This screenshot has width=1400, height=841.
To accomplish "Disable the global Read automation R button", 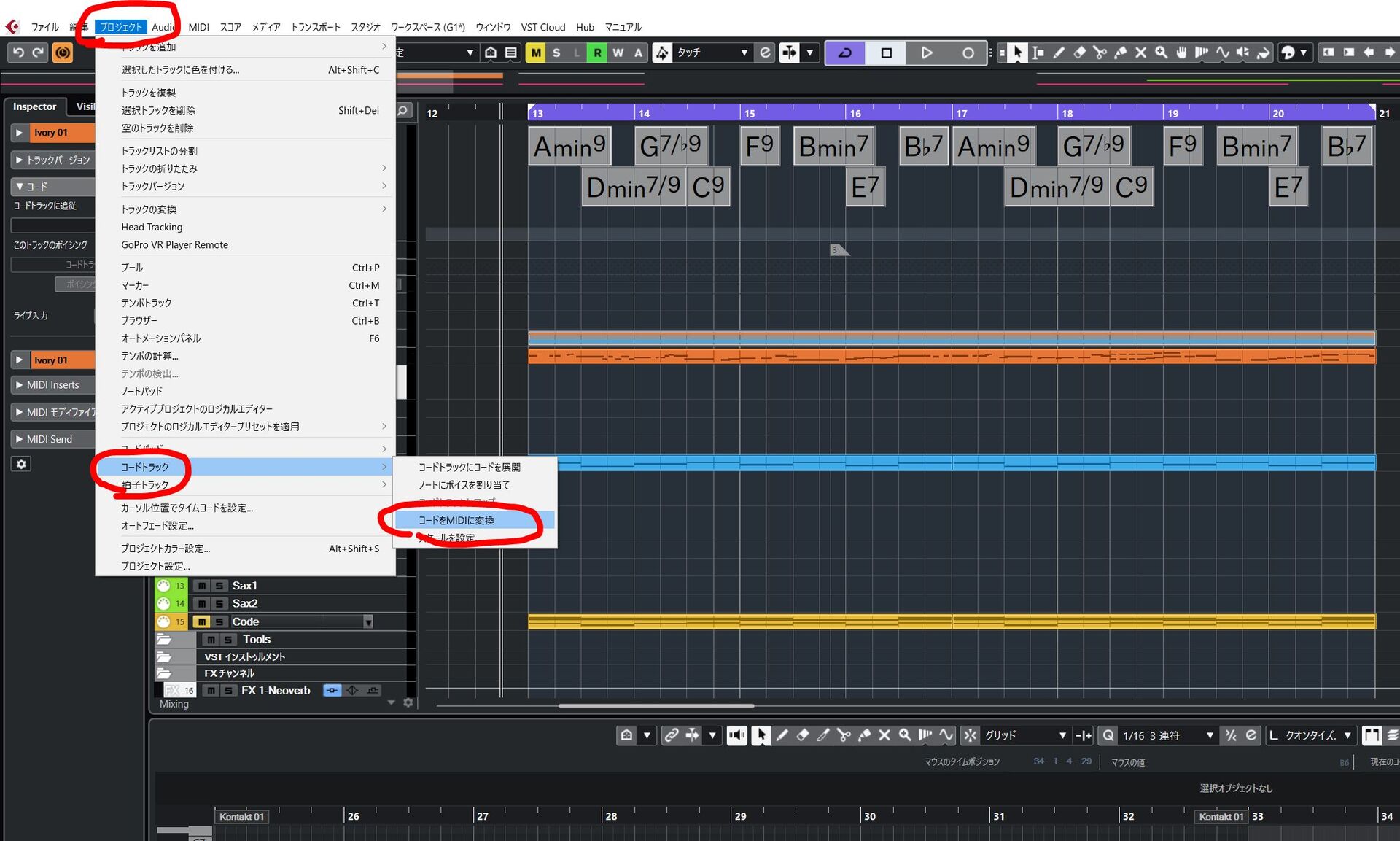I will point(597,53).
